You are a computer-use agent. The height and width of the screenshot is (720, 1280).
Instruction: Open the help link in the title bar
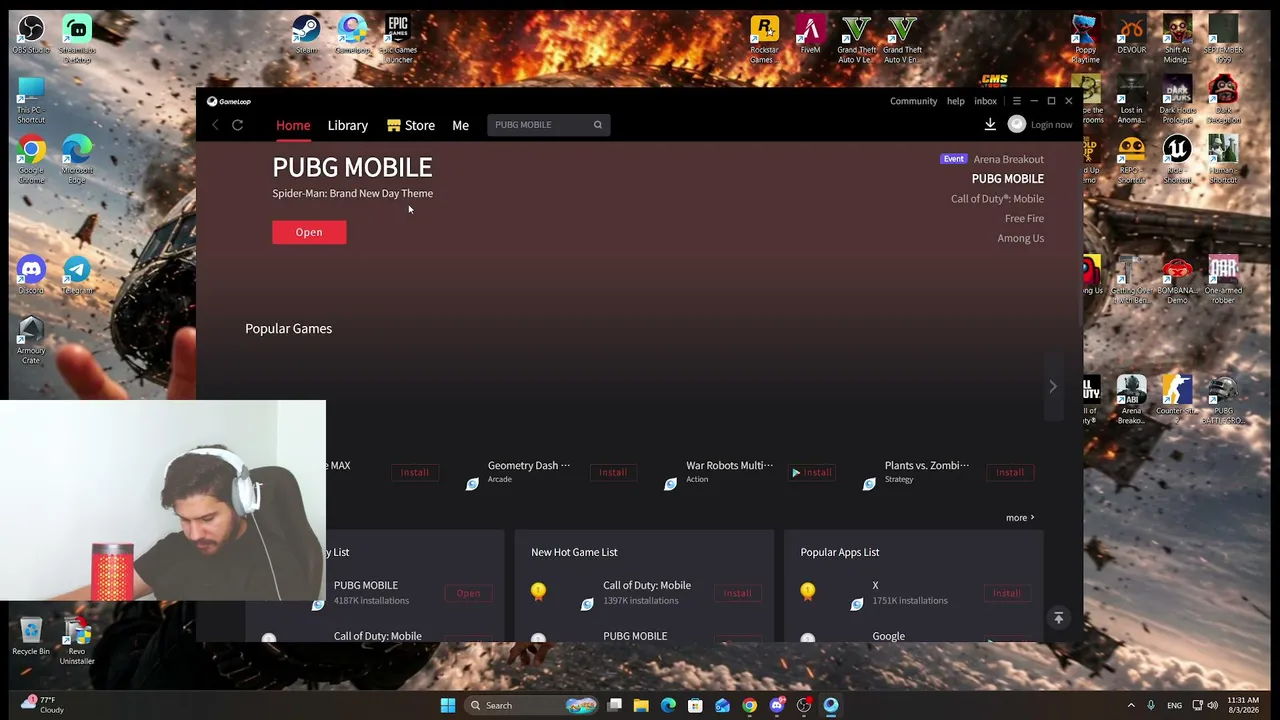pyautogui.click(x=956, y=101)
